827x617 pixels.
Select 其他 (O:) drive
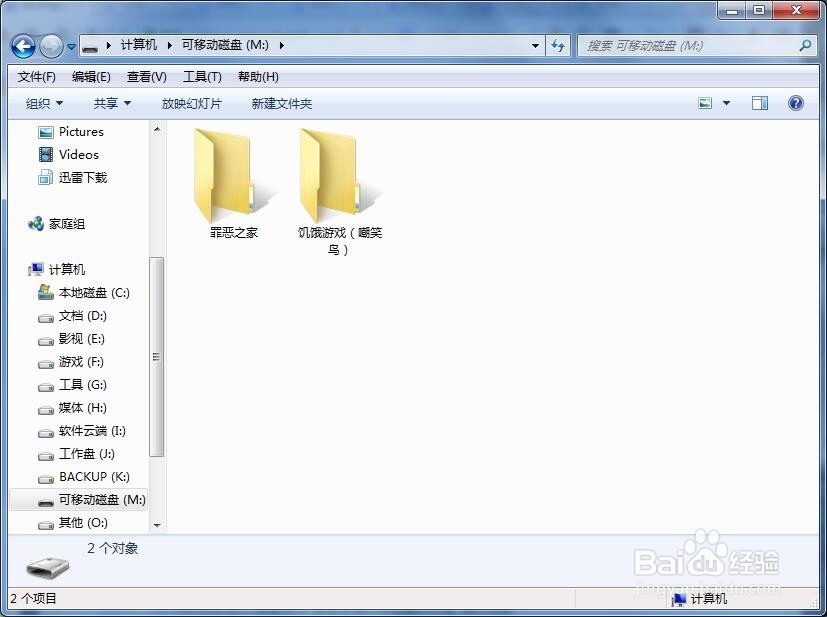(83, 523)
